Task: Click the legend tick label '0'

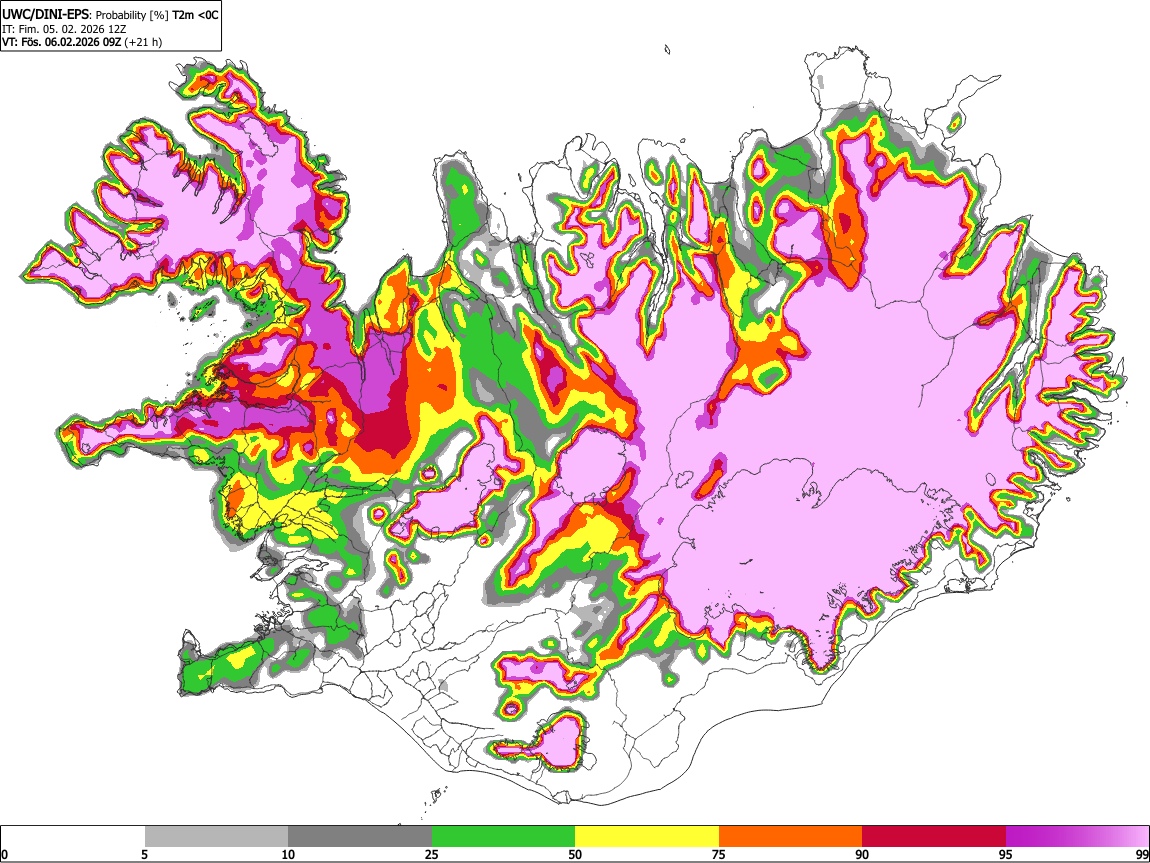Action: [5, 855]
